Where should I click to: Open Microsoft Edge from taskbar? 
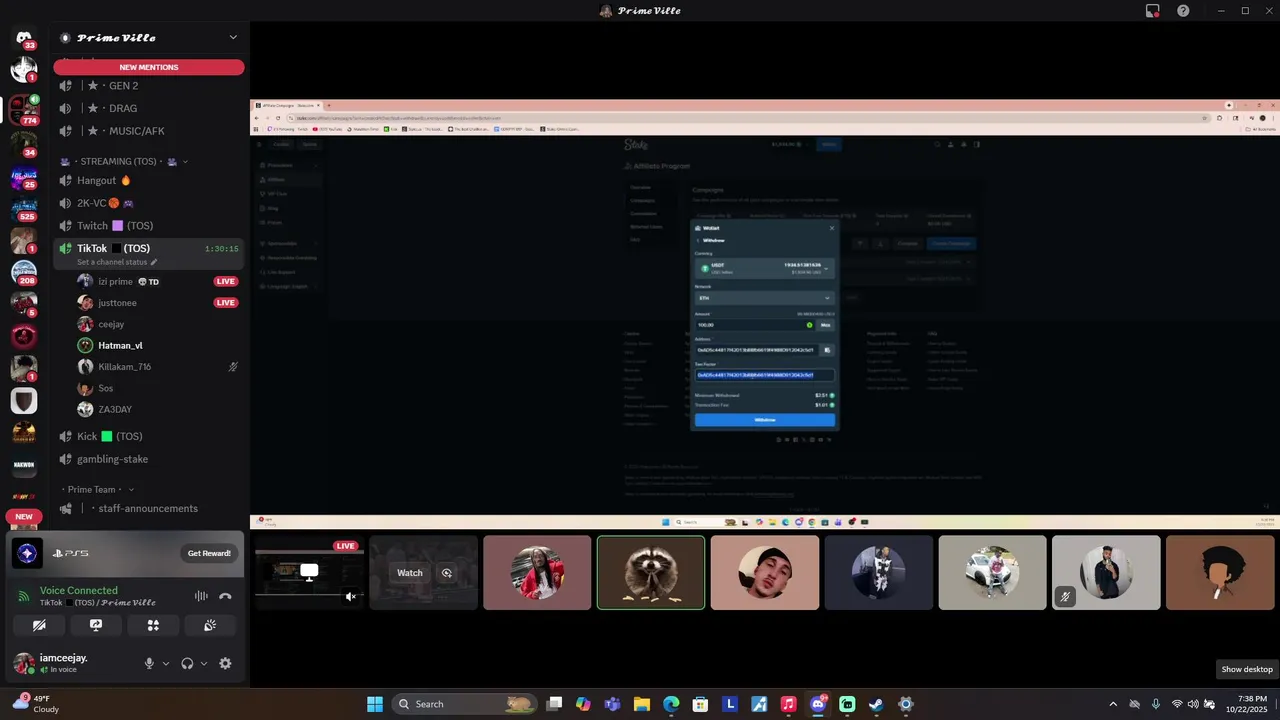click(671, 704)
